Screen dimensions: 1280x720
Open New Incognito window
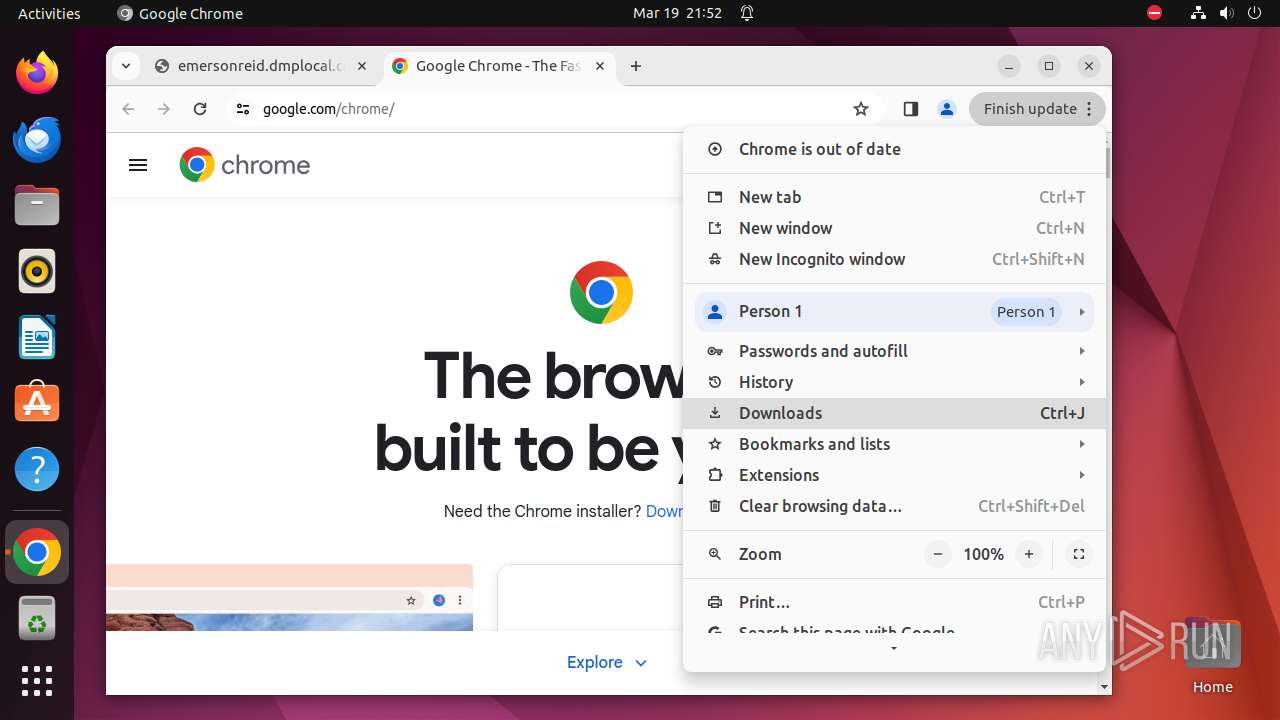point(894,259)
